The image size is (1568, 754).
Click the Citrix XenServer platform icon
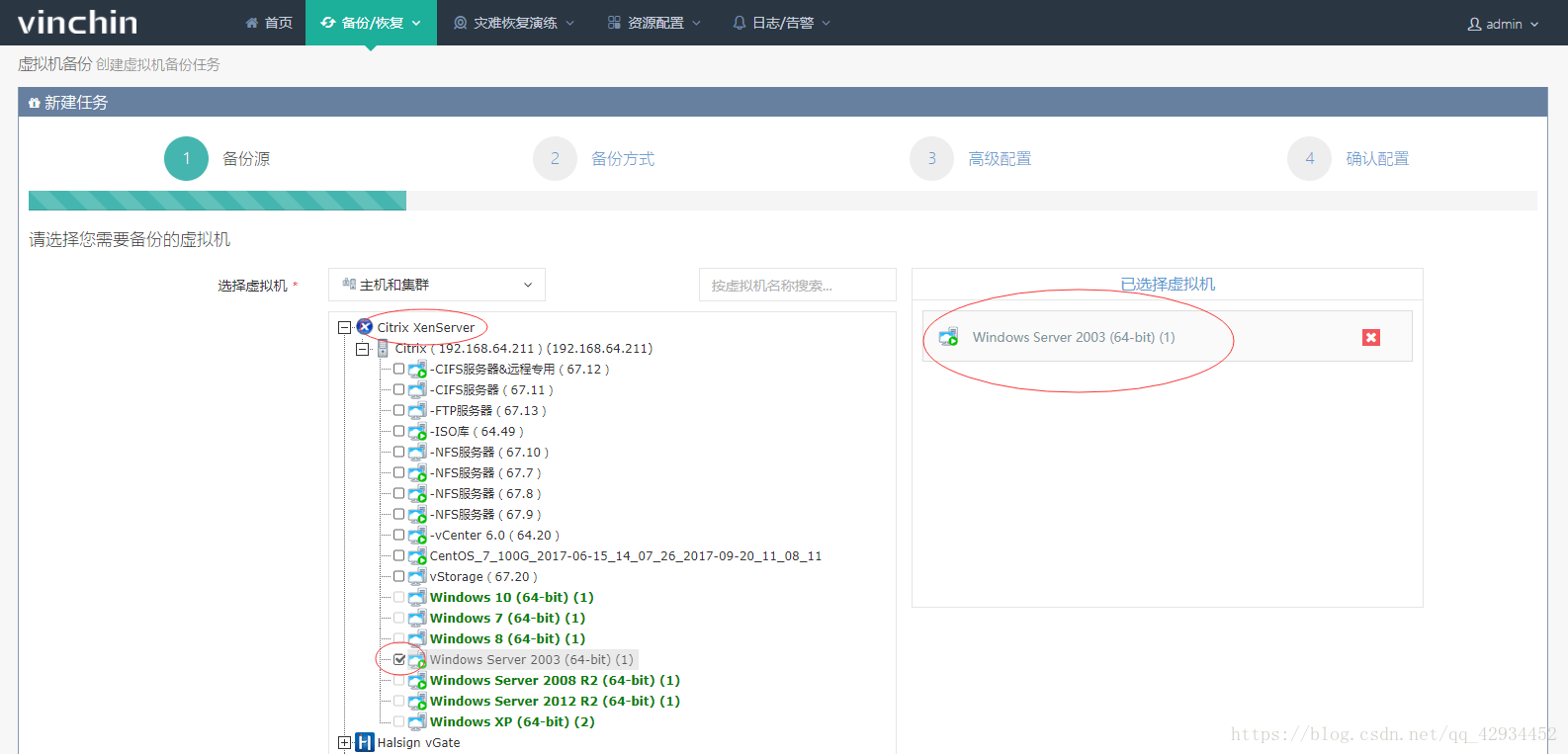pos(365,327)
